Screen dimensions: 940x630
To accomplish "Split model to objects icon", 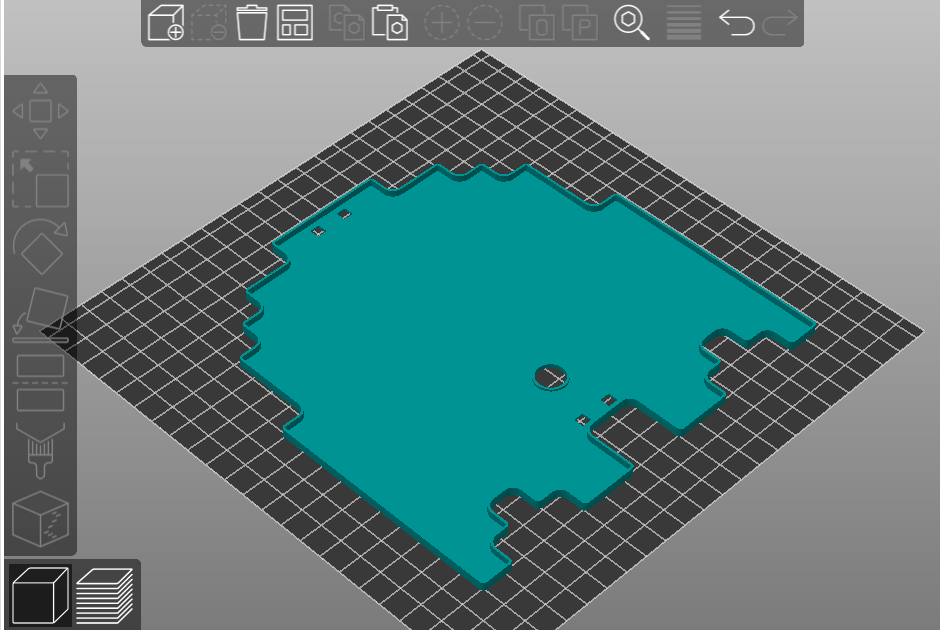I will pos(537,23).
